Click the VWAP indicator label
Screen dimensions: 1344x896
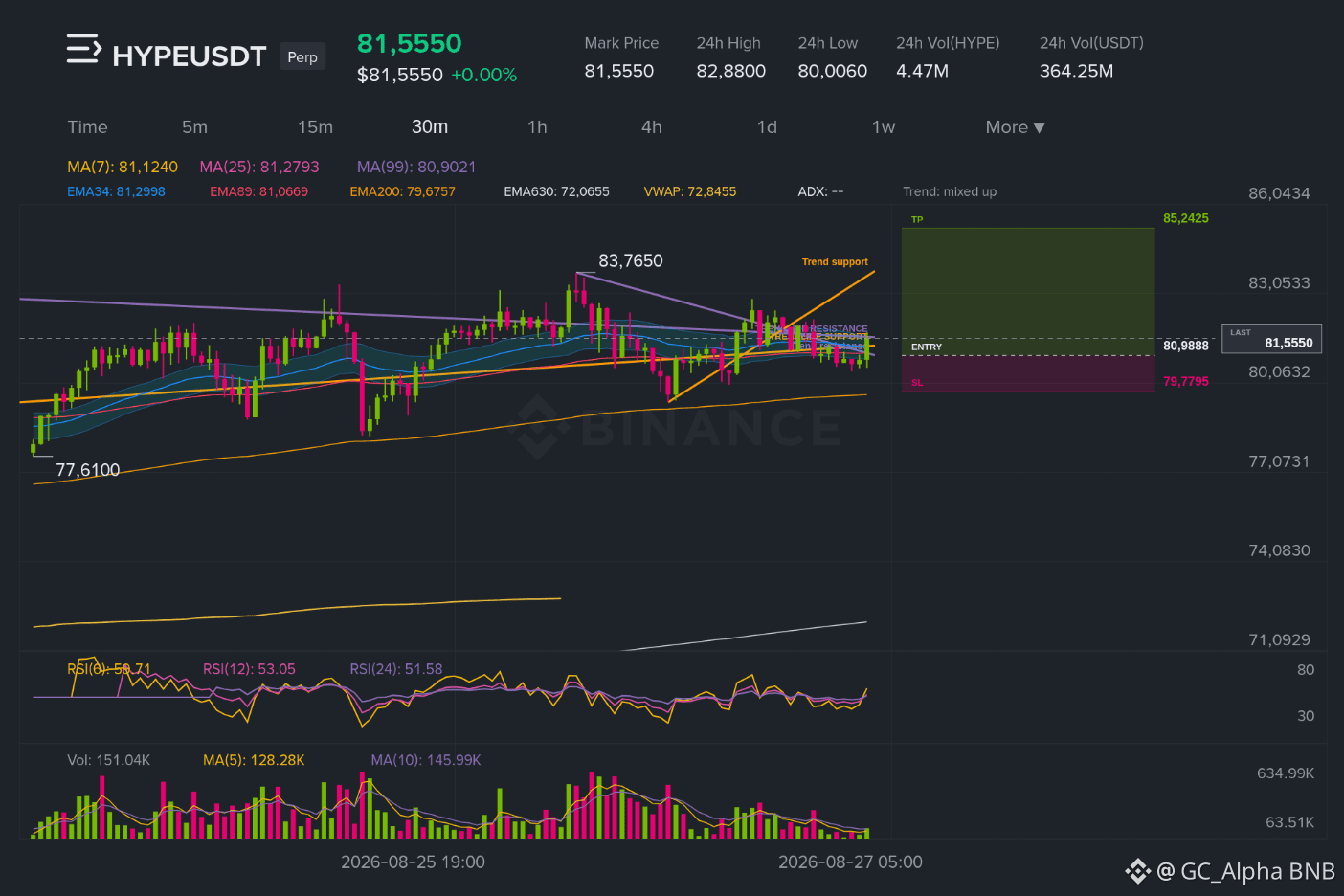click(x=690, y=191)
